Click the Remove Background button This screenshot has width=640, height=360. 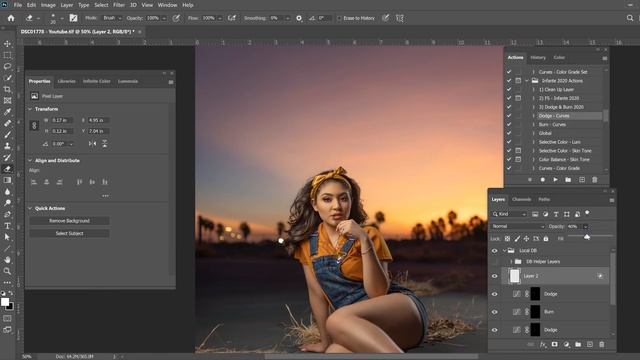click(69, 221)
